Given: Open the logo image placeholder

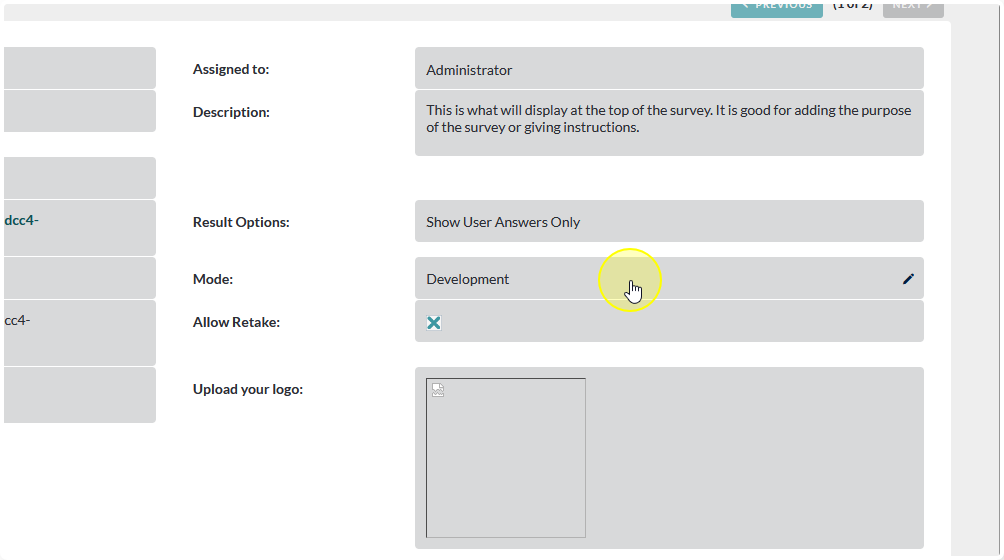Looking at the screenshot, I should pos(506,458).
